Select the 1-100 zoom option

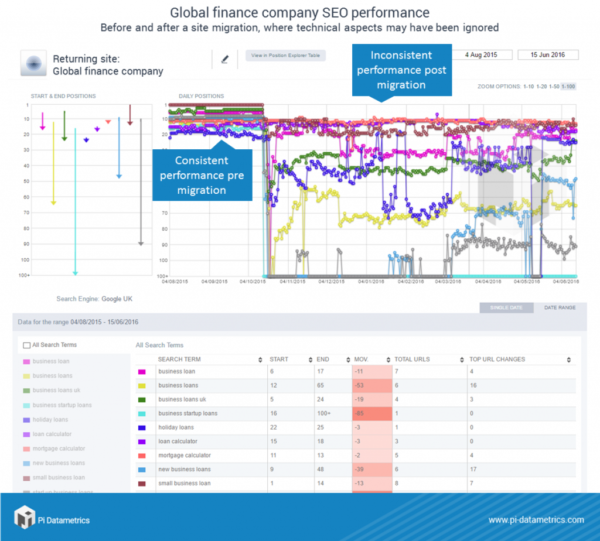coord(569,88)
